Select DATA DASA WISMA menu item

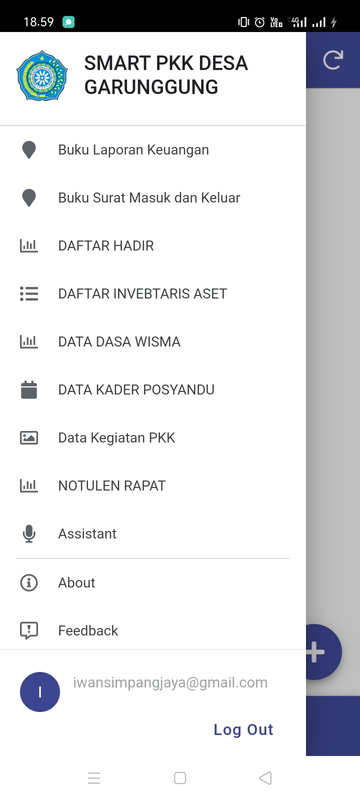click(x=153, y=342)
